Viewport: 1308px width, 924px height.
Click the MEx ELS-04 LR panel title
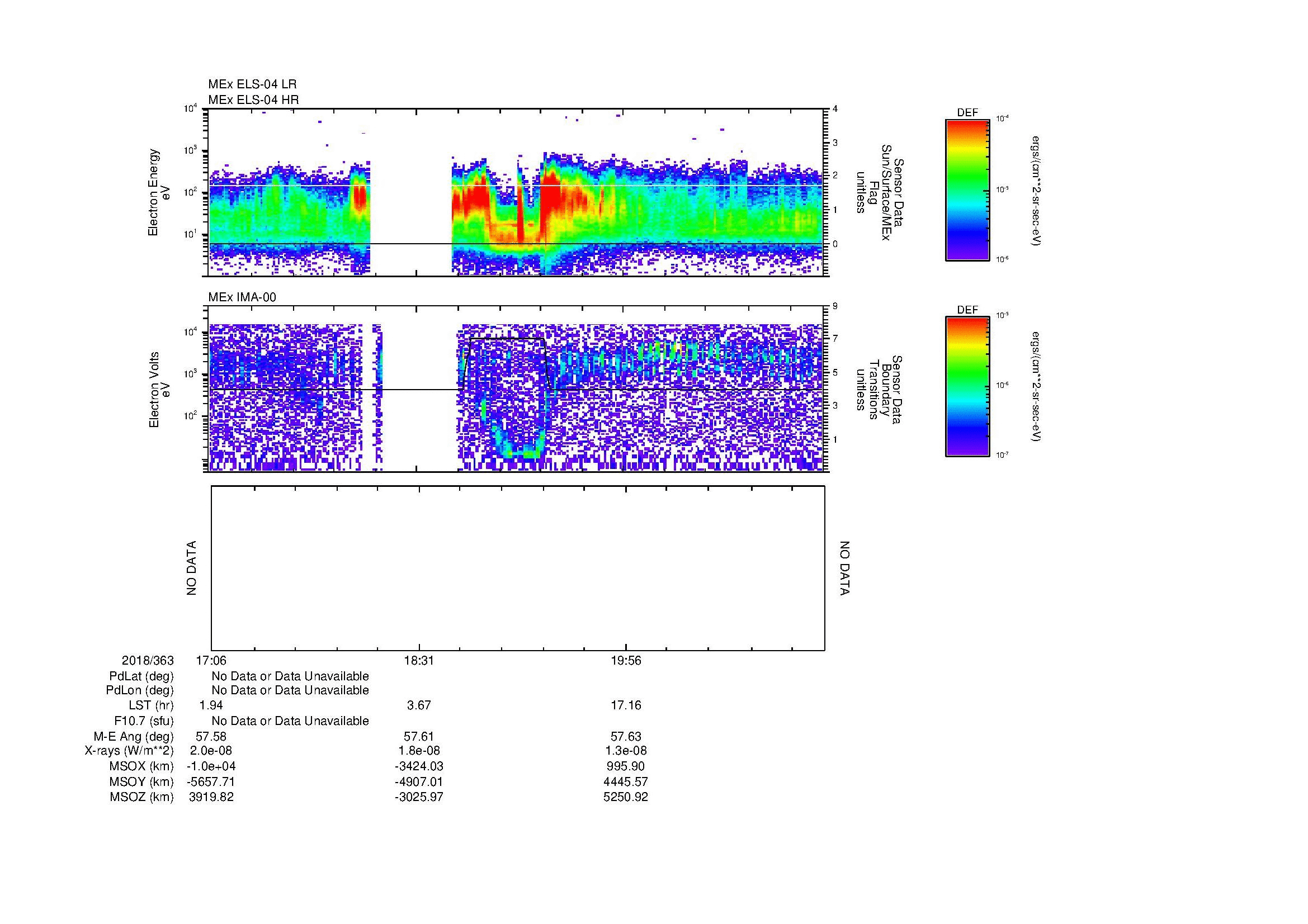[x=252, y=84]
